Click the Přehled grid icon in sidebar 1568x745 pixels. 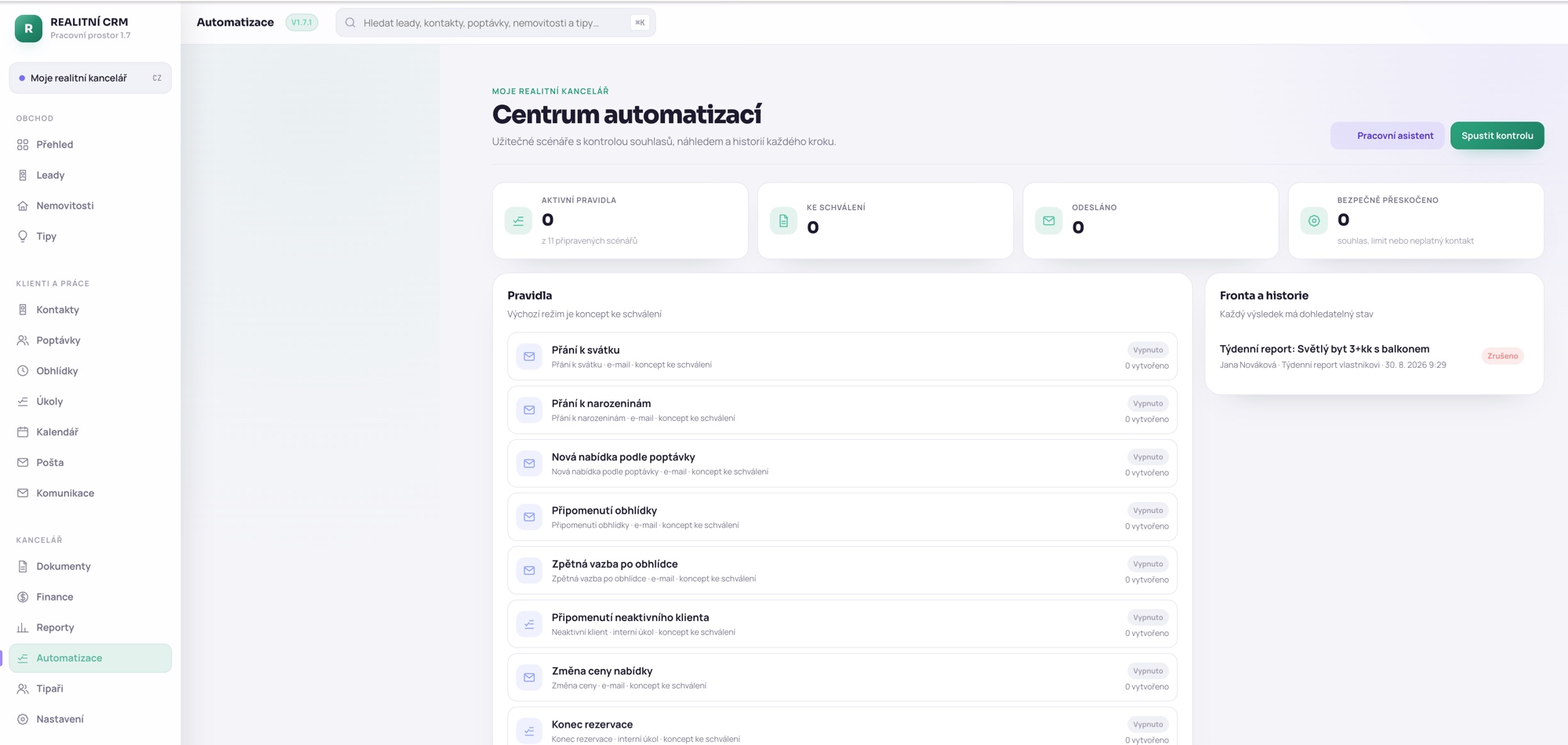click(x=23, y=144)
